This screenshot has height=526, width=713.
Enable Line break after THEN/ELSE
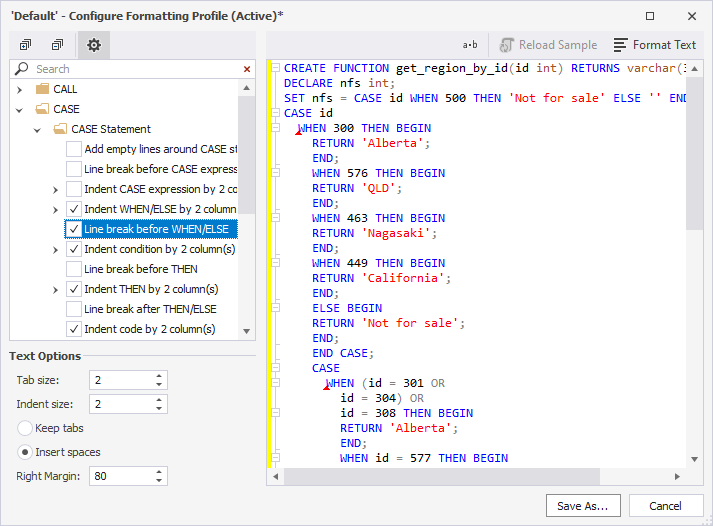(74, 309)
